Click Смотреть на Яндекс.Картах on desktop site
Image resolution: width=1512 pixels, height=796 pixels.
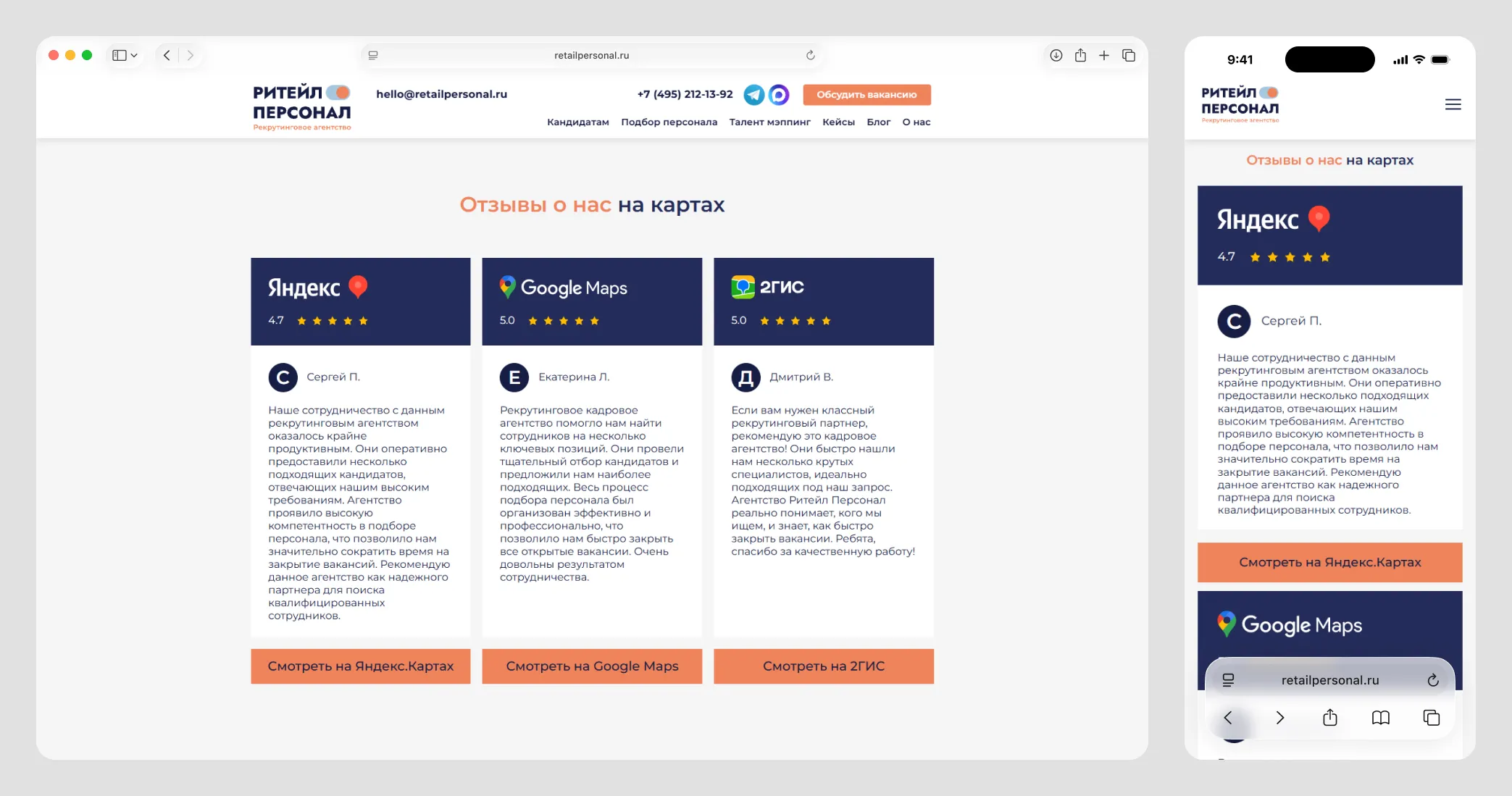(361, 666)
